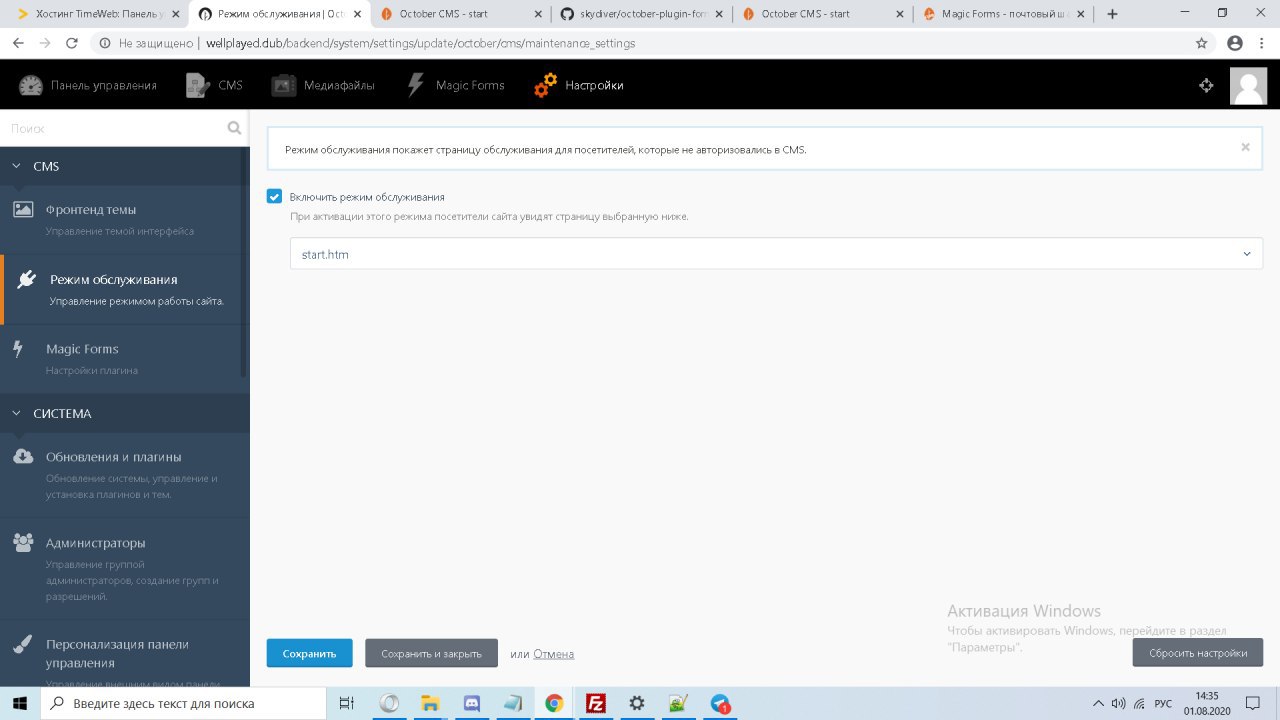Collapse the CMS sidebar section
Viewport: 1280px width, 720px height.
point(125,166)
